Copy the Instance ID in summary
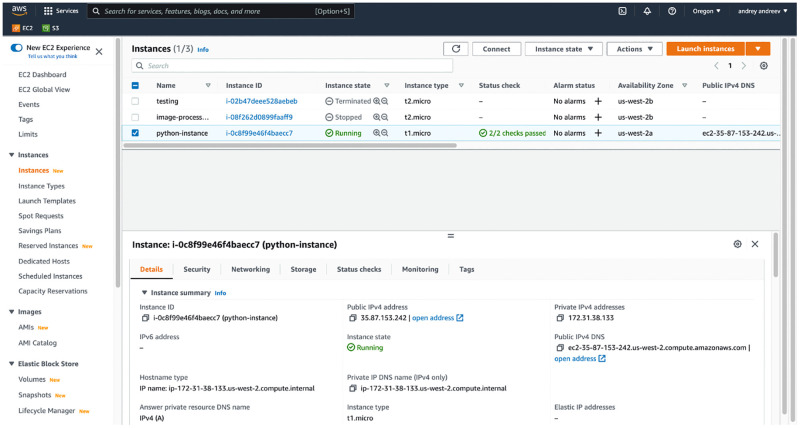This screenshot has width=800, height=428. (145, 318)
